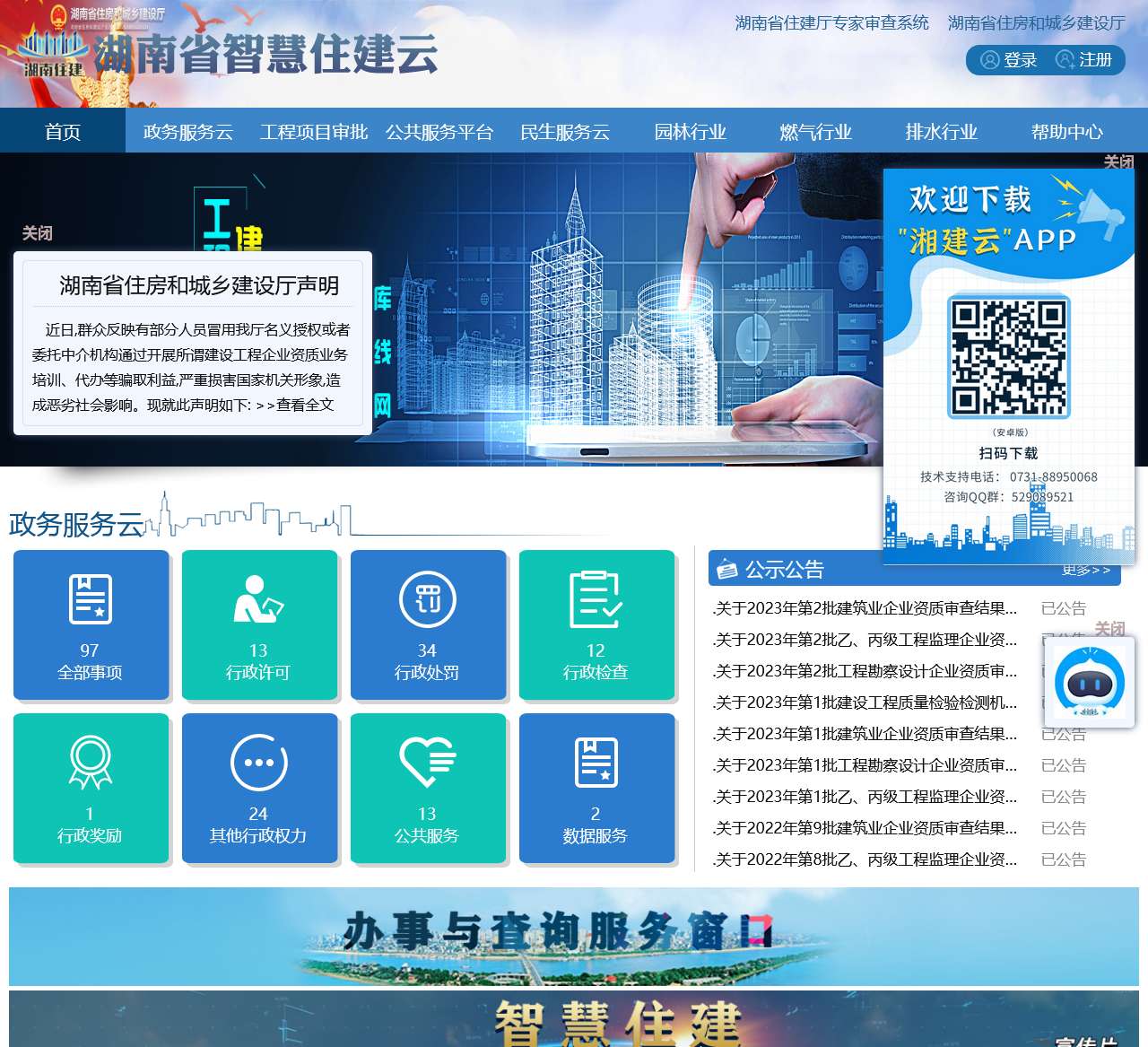Open the 工程项目审批 menu
The height and width of the screenshot is (1047, 1148).
(314, 132)
